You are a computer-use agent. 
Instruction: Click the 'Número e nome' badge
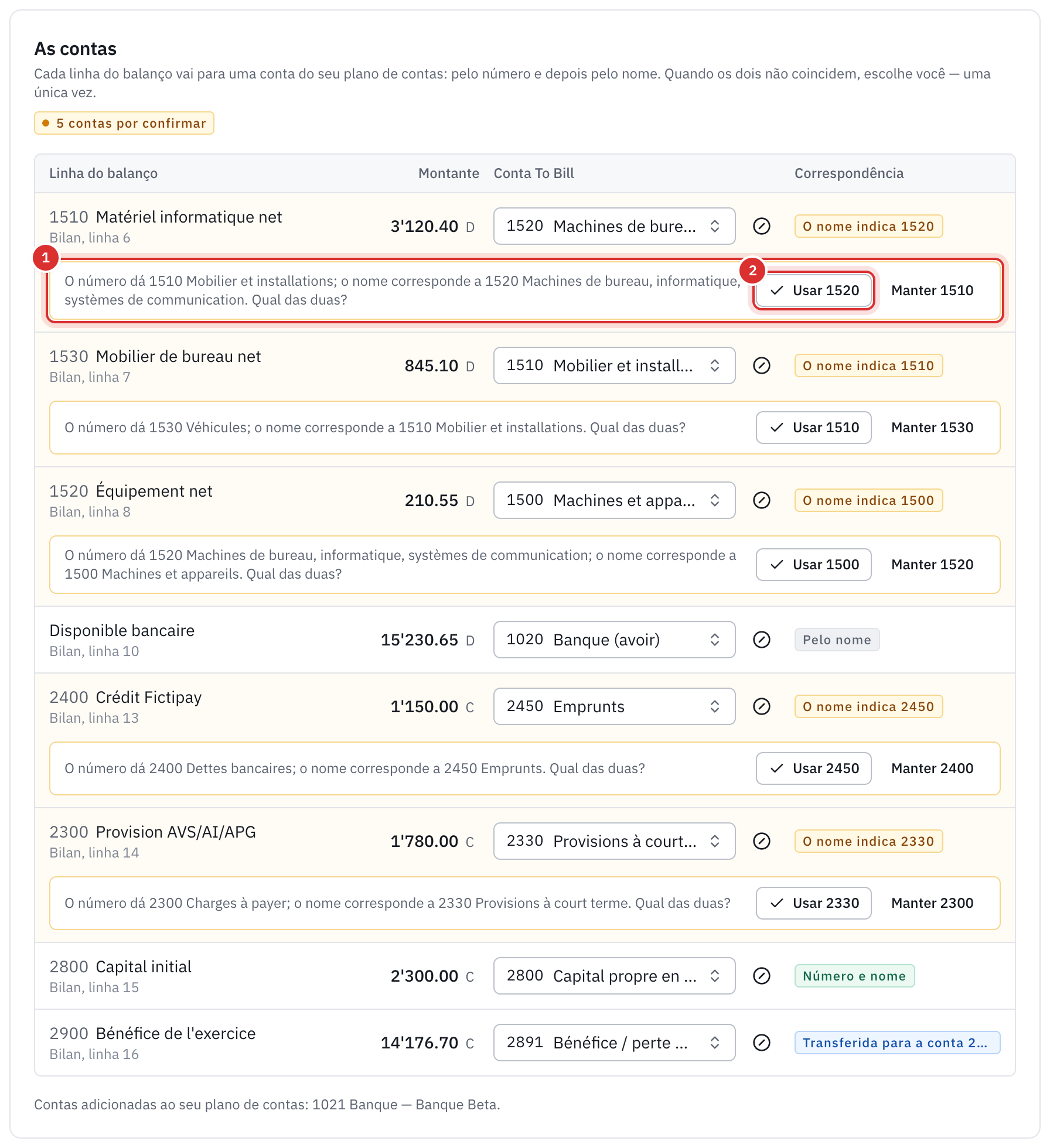(854, 976)
